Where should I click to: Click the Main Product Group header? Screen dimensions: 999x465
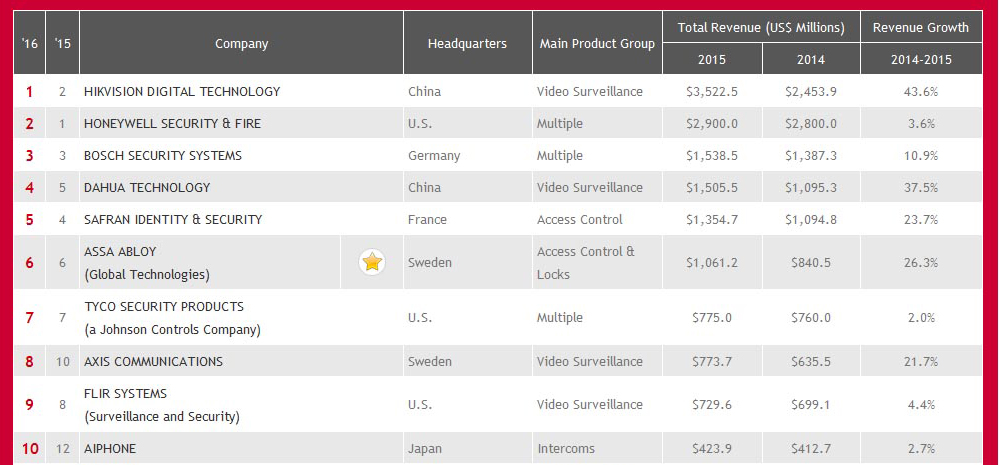click(597, 44)
